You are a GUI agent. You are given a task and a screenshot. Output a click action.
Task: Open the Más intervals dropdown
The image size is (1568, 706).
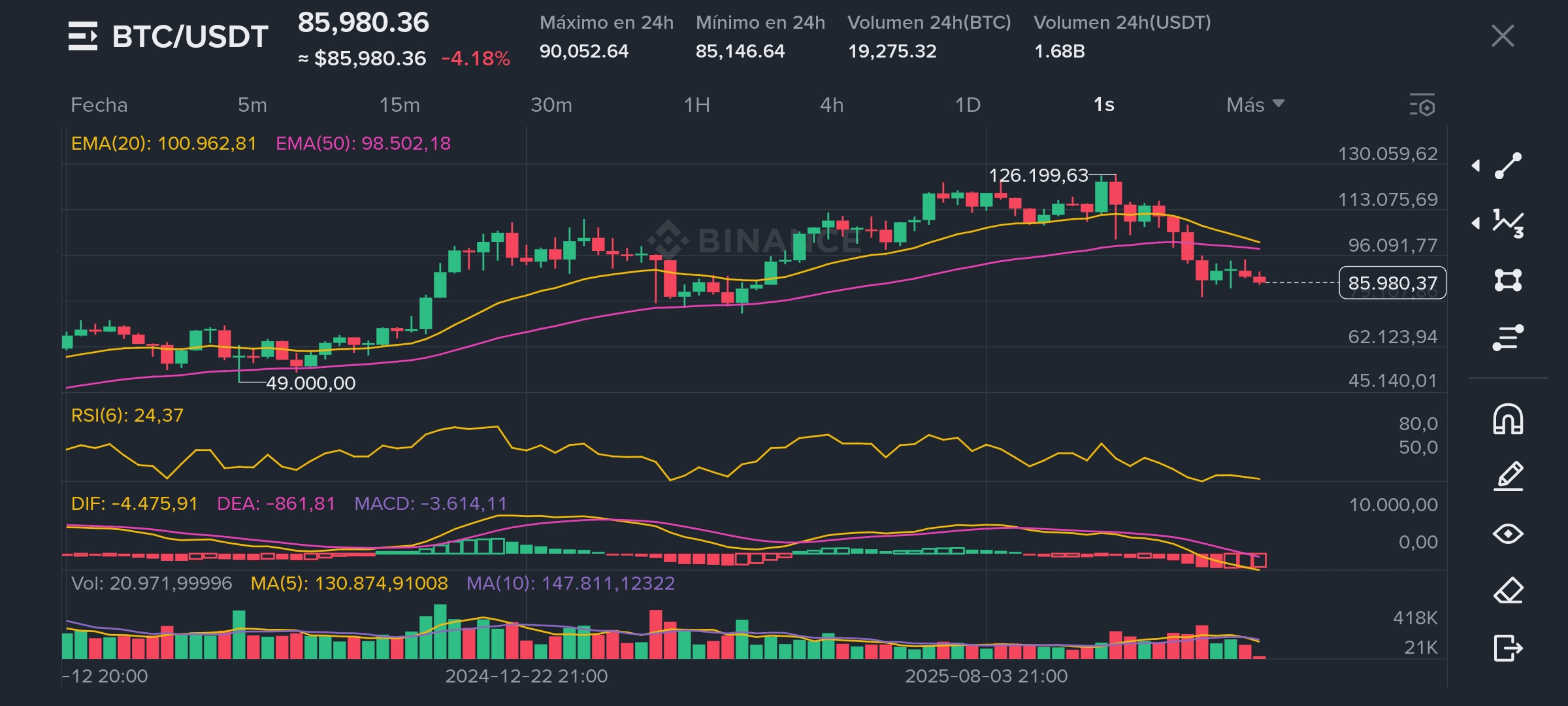pos(1254,105)
